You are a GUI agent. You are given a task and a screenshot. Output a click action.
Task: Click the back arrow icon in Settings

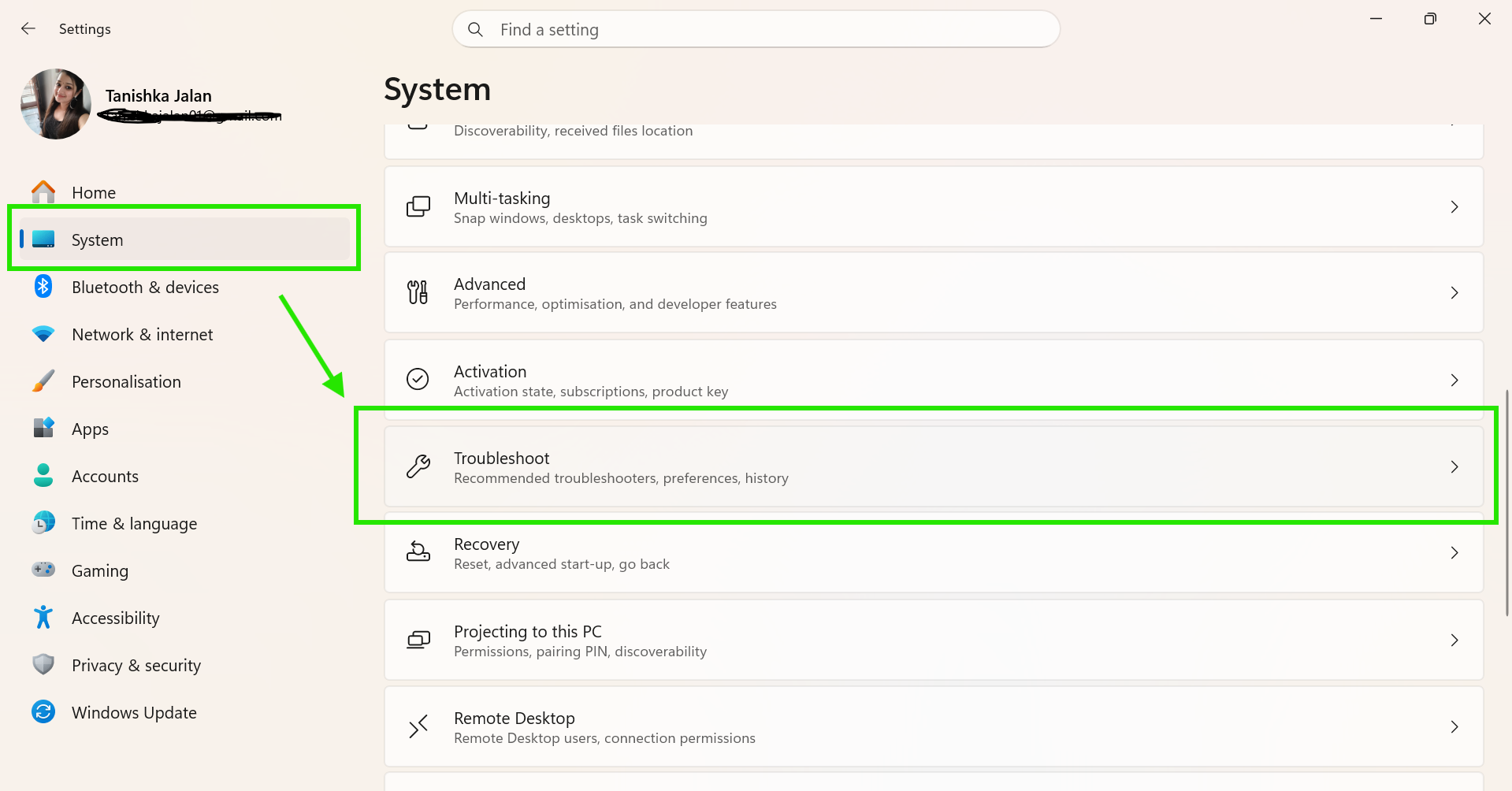[x=28, y=28]
